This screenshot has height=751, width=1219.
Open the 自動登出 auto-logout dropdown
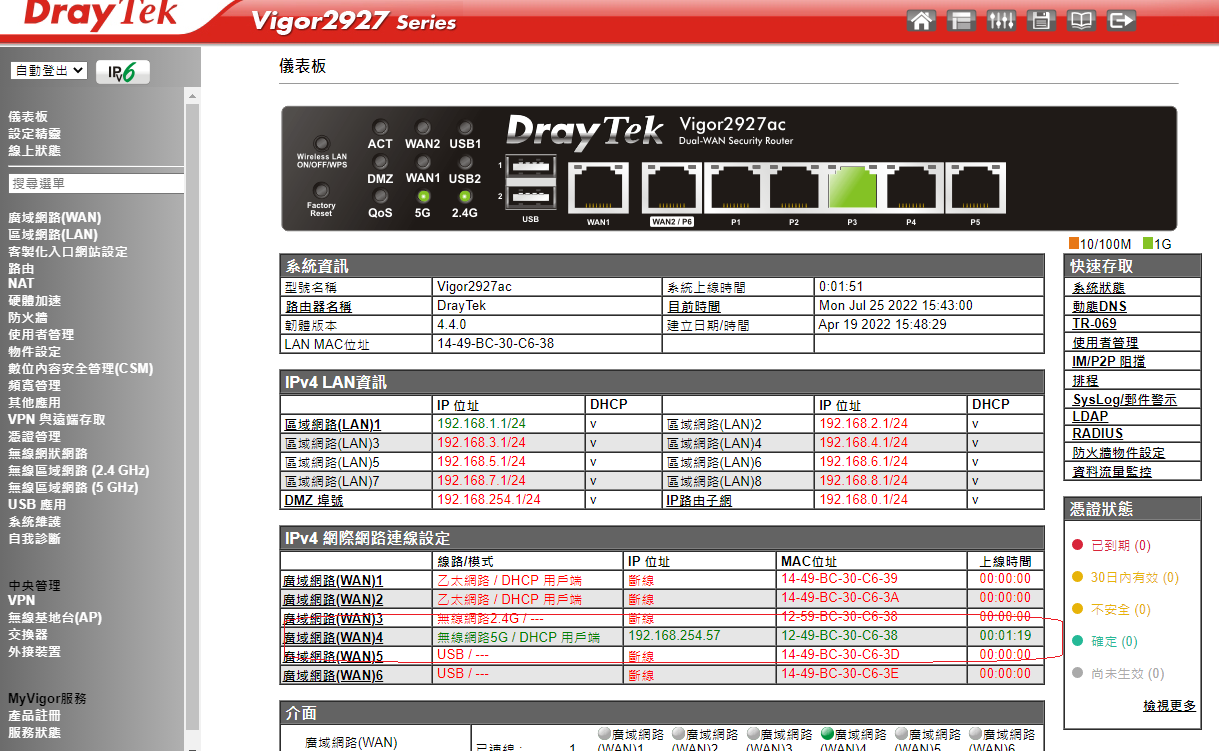[x=49, y=71]
